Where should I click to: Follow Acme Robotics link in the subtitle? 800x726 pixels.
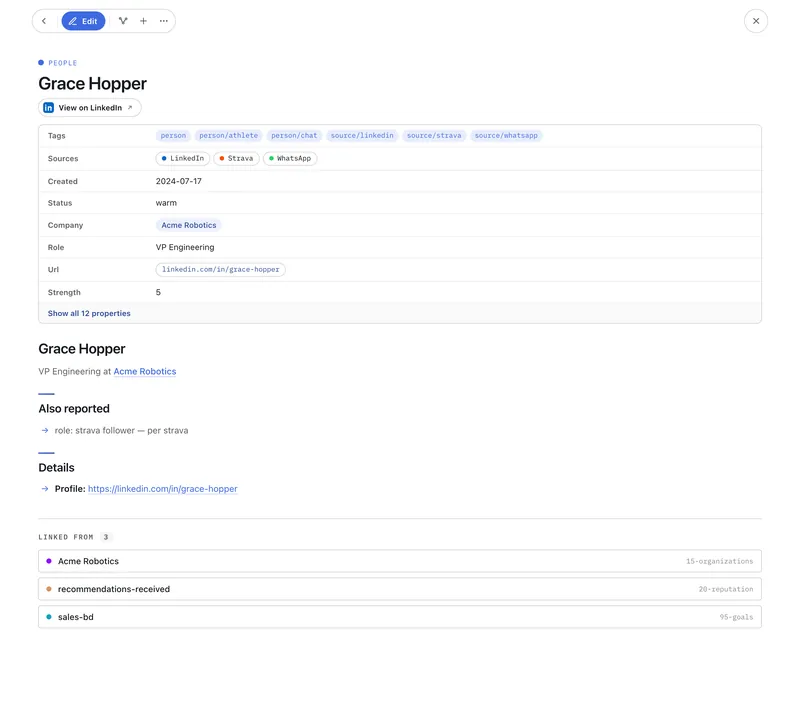coord(145,371)
